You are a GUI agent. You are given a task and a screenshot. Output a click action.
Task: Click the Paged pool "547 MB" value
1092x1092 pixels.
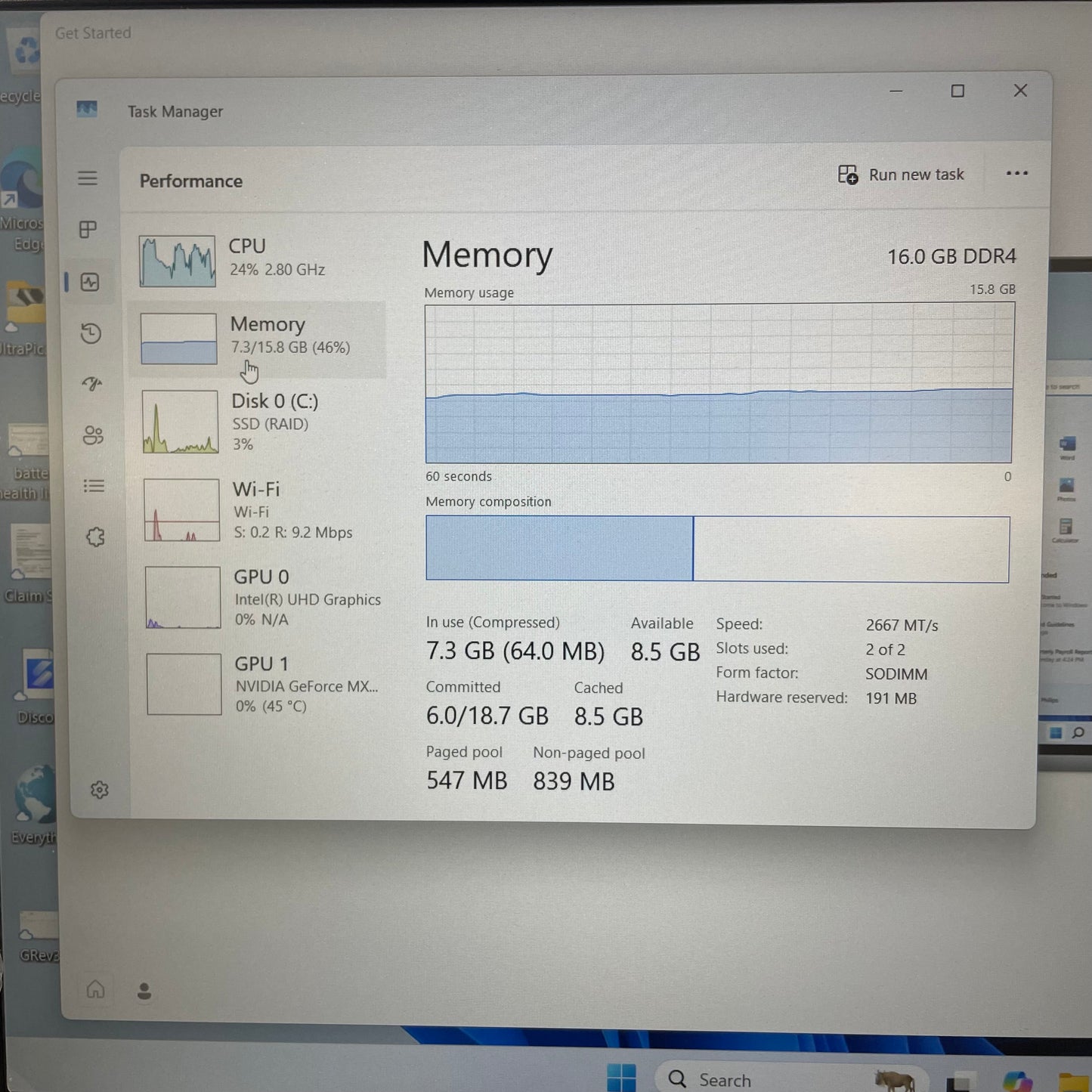click(x=466, y=781)
